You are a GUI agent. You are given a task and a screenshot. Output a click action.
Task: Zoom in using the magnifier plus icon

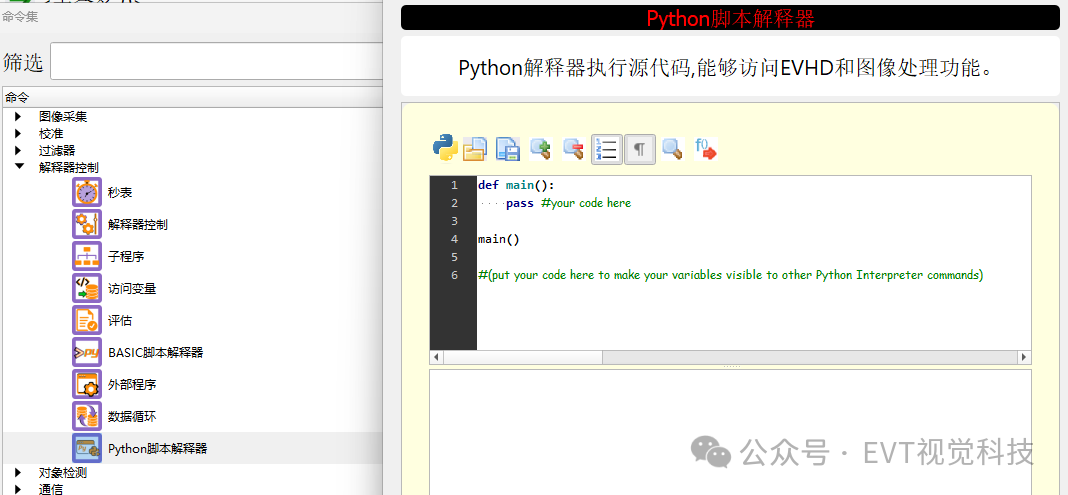coord(541,148)
